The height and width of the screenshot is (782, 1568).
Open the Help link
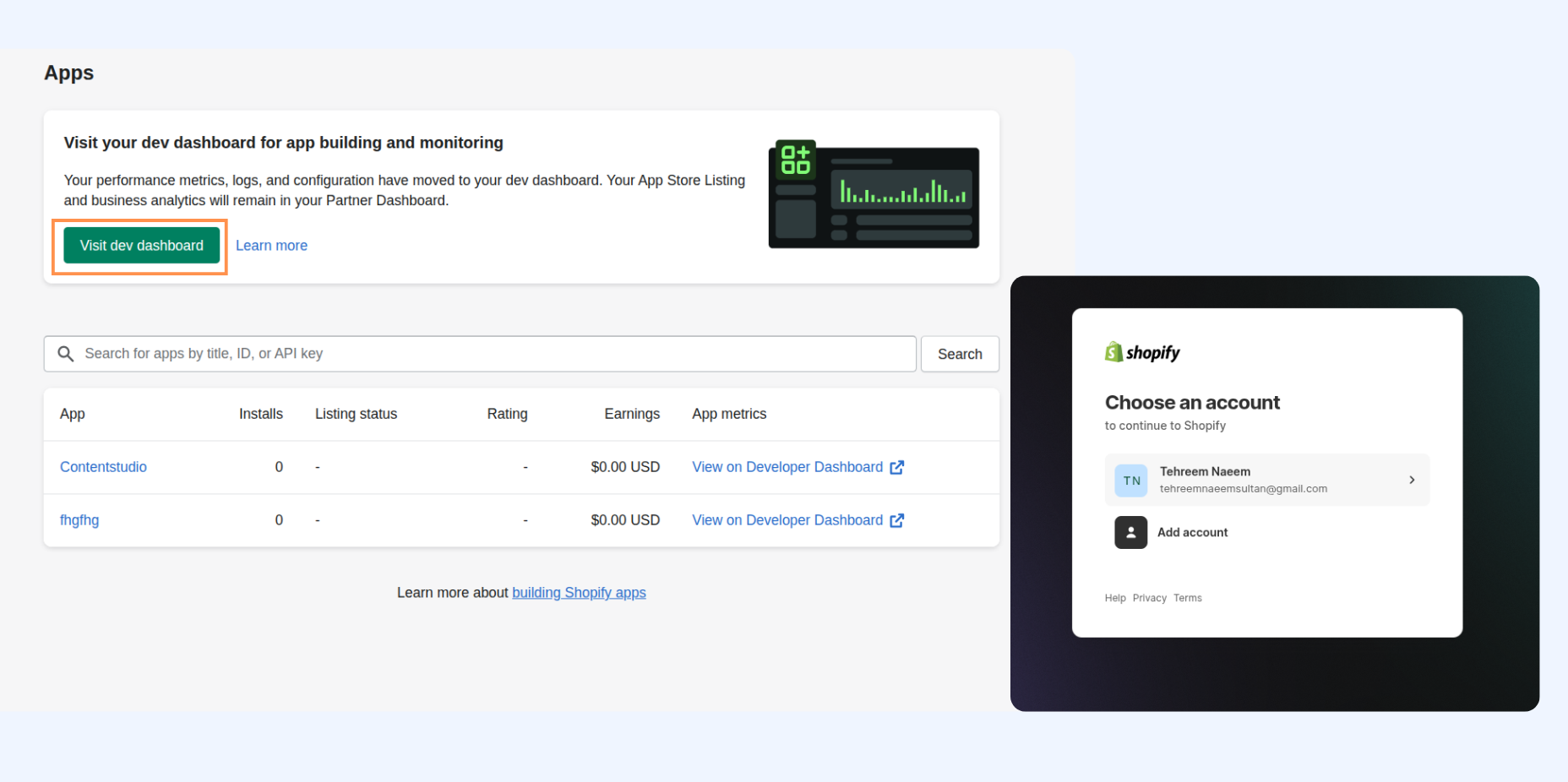point(1115,598)
